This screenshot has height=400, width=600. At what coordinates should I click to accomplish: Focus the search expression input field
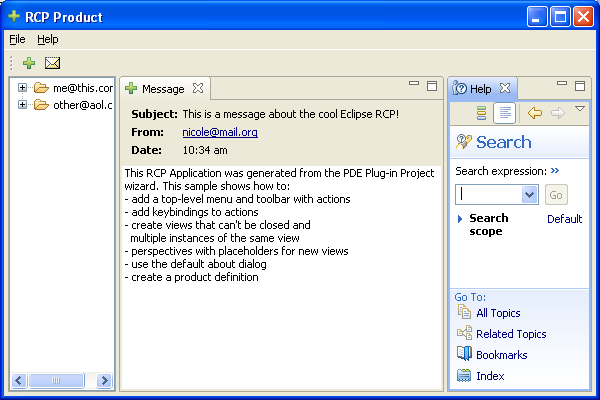point(489,194)
